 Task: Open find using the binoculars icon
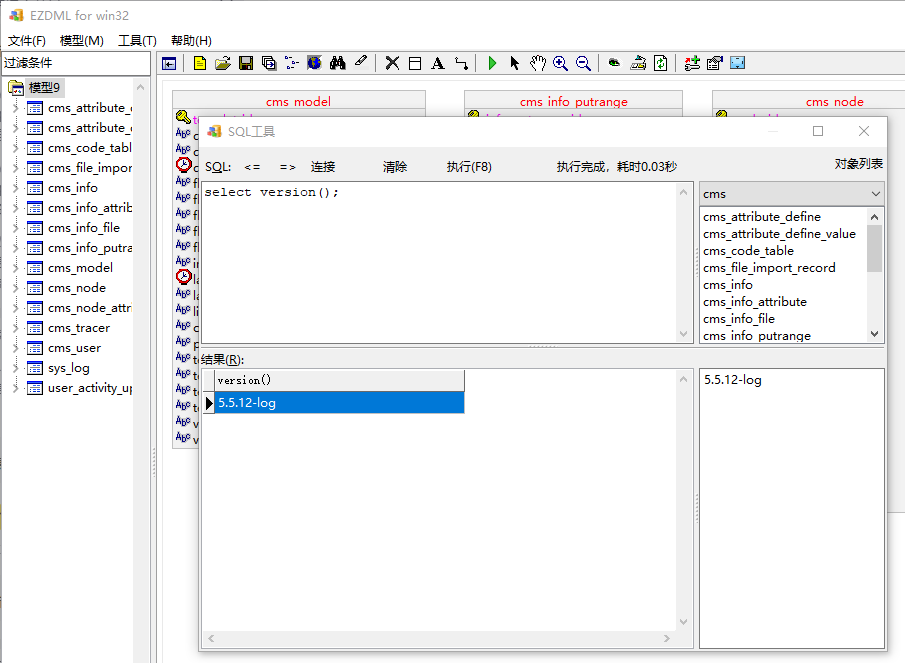pos(338,63)
